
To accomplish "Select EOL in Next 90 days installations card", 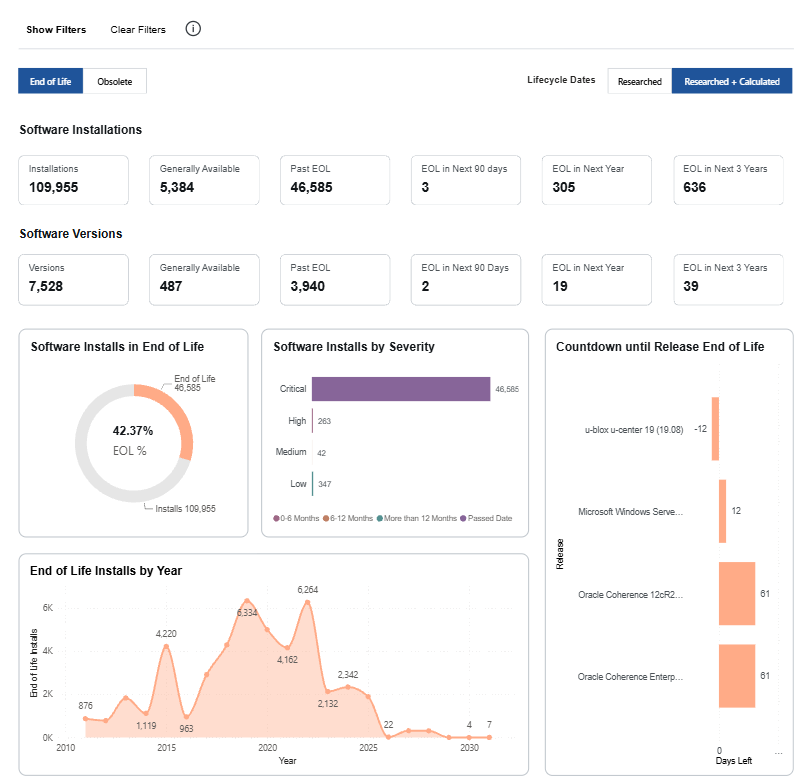I will (x=466, y=180).
